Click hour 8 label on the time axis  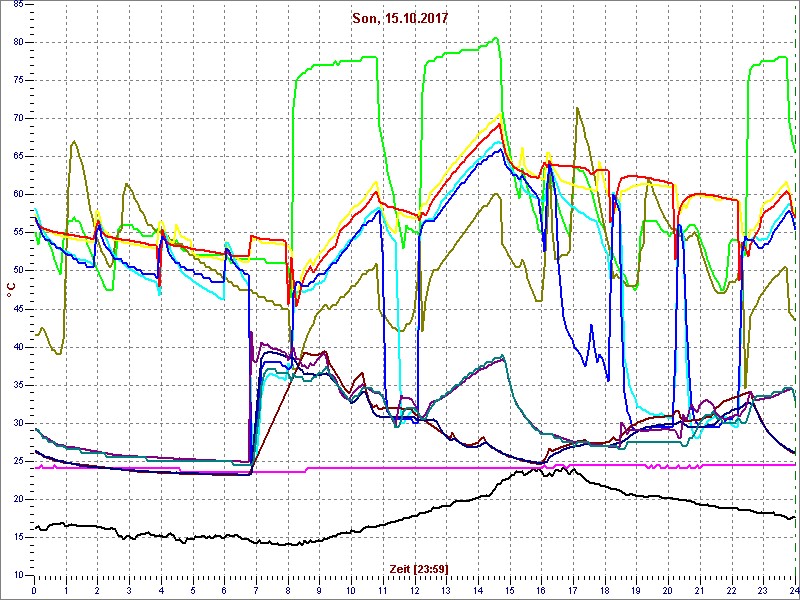coord(288,591)
